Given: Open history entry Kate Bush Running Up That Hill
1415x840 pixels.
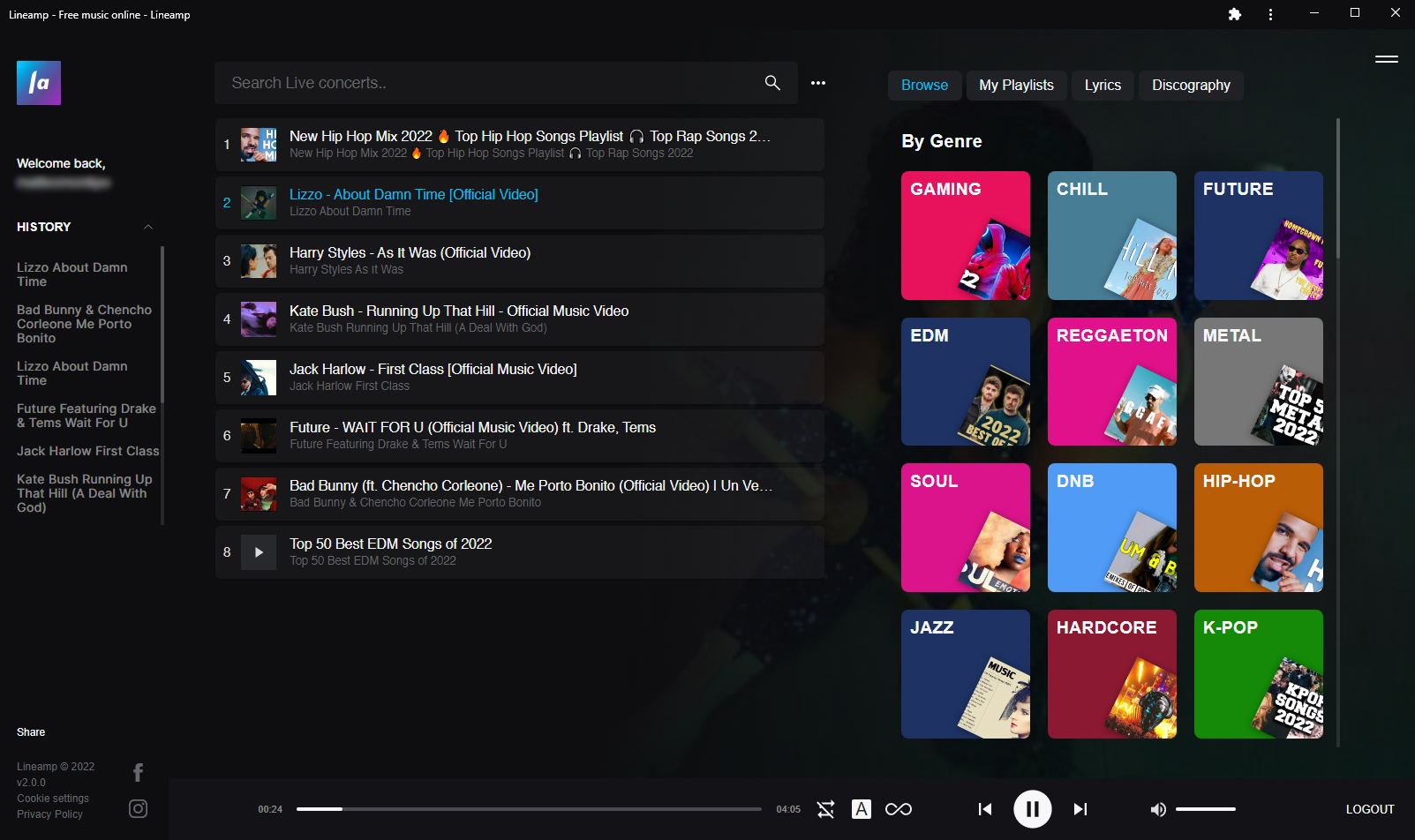Looking at the screenshot, I should (x=85, y=493).
